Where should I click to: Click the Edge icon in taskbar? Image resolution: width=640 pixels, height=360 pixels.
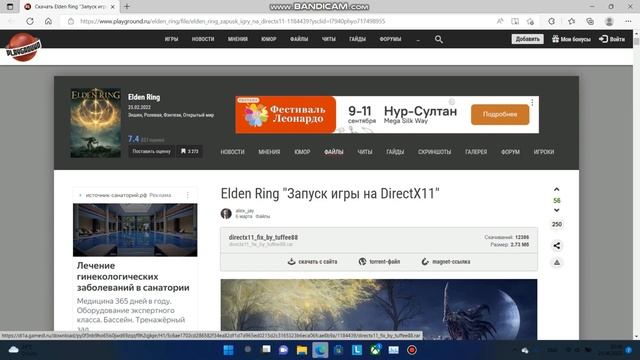click(x=320, y=350)
